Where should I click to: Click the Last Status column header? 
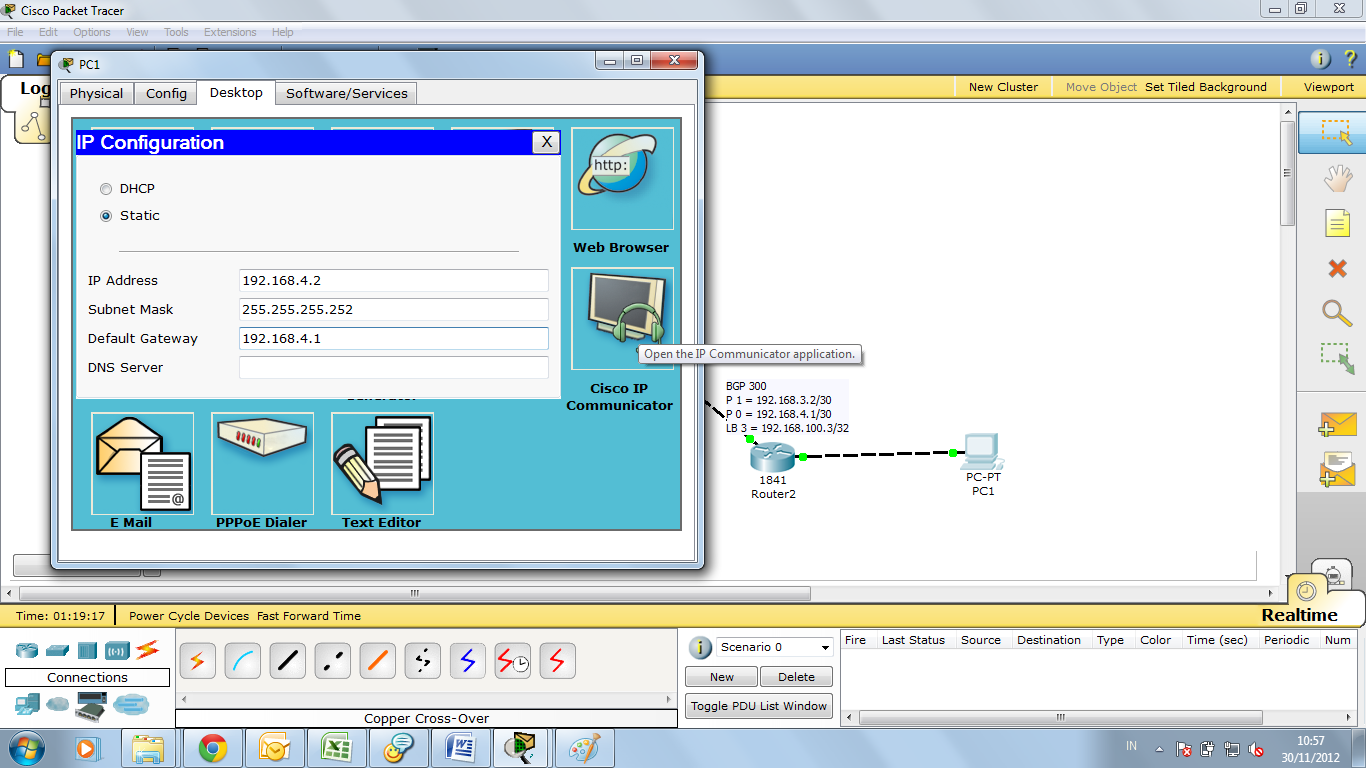coord(913,640)
